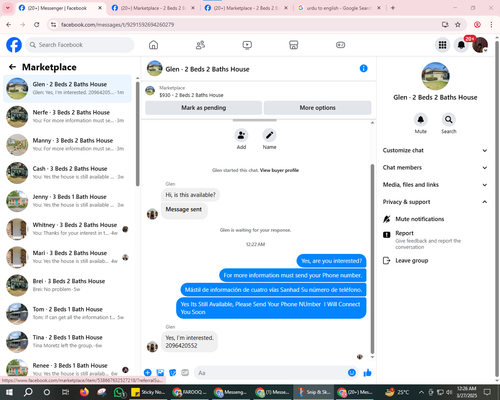Open Brei - 3 Beds 2 Baths House chat

[67, 285]
